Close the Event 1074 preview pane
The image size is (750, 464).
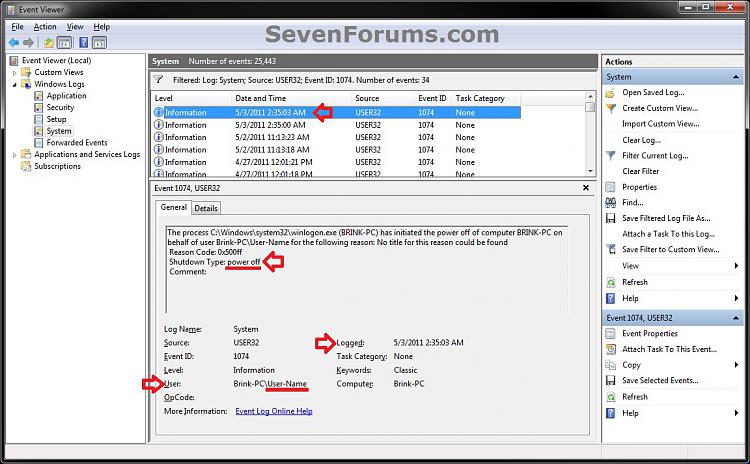(x=586, y=188)
